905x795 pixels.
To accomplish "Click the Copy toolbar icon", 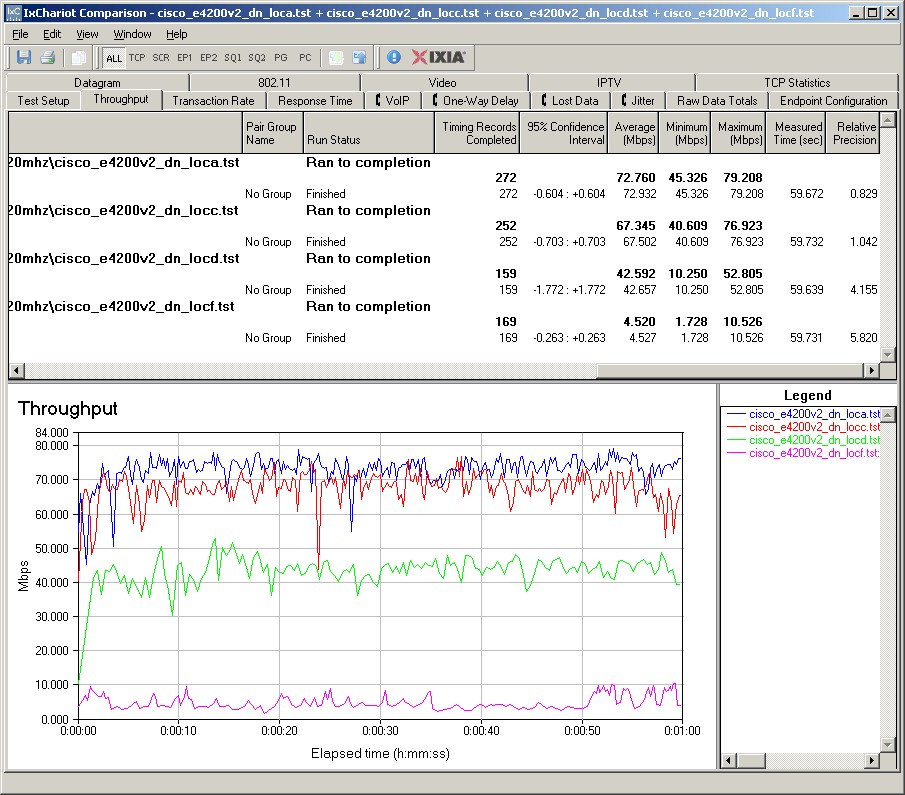I will click(x=78, y=57).
